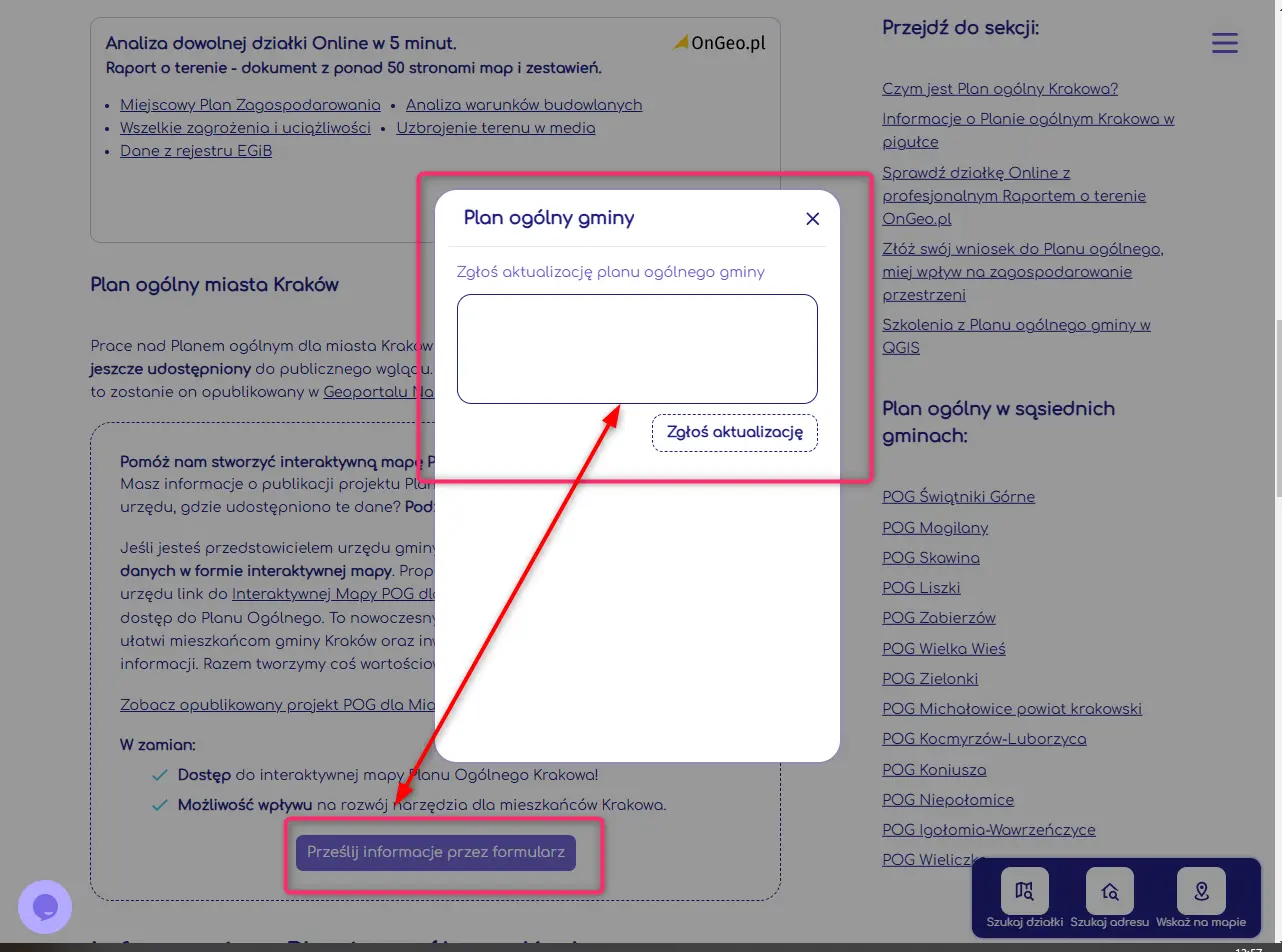Viewport: 1282px width, 952px height.
Task: Click inside the update report text area
Action: 637,349
